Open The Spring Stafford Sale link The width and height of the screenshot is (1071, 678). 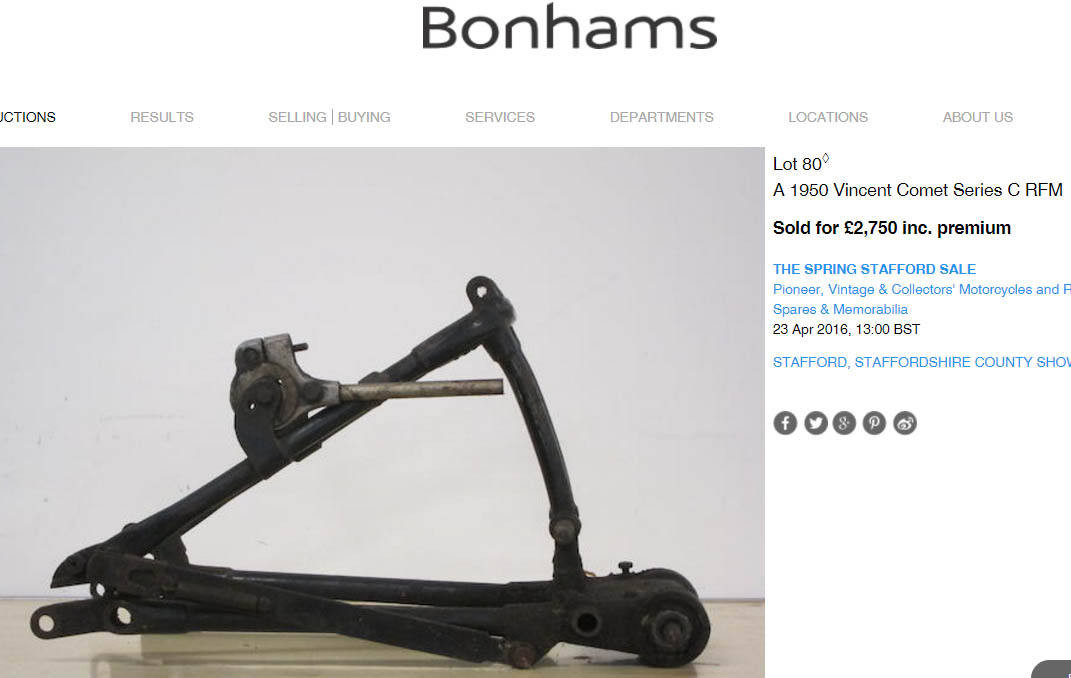[x=874, y=269]
